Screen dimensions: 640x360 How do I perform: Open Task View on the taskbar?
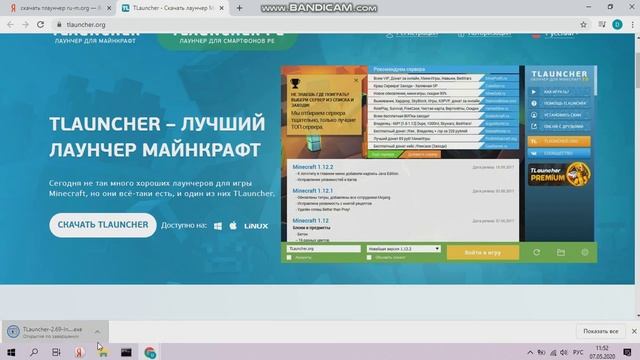[x=56, y=352]
